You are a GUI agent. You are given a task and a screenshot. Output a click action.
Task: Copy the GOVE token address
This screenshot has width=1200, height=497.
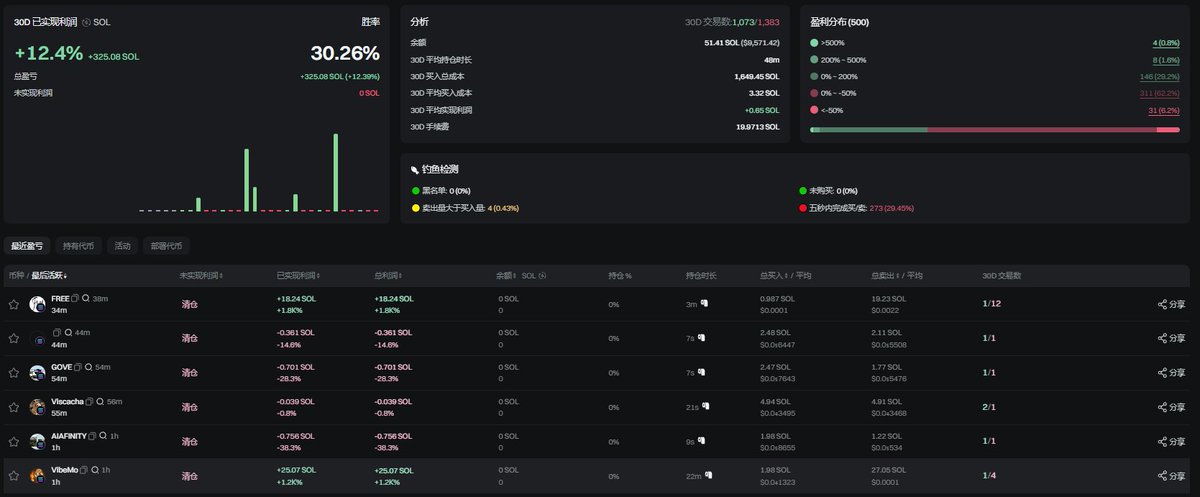coord(78,368)
